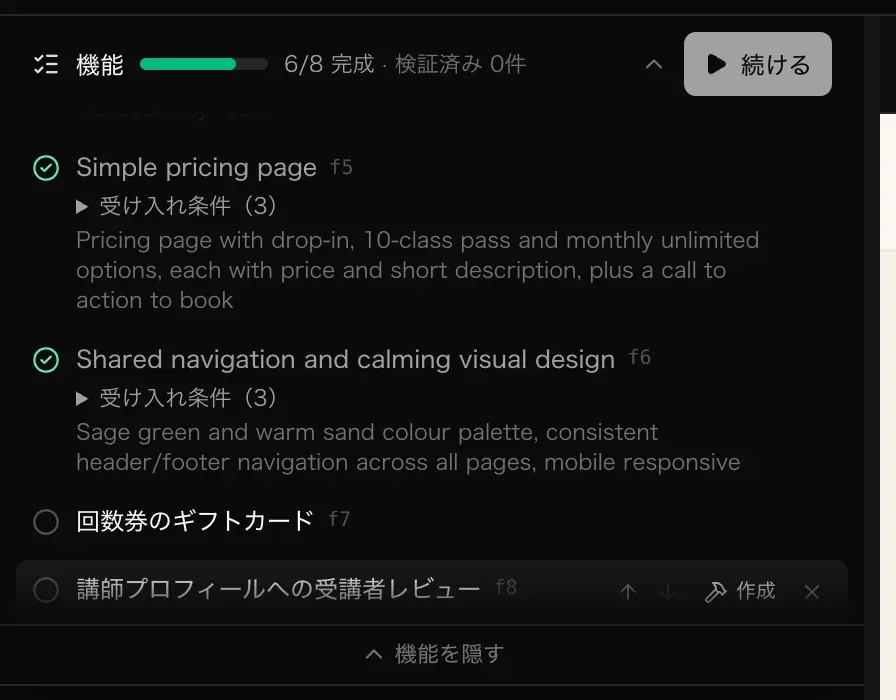
Task: Click the 続ける continue button
Action: [x=758, y=64]
